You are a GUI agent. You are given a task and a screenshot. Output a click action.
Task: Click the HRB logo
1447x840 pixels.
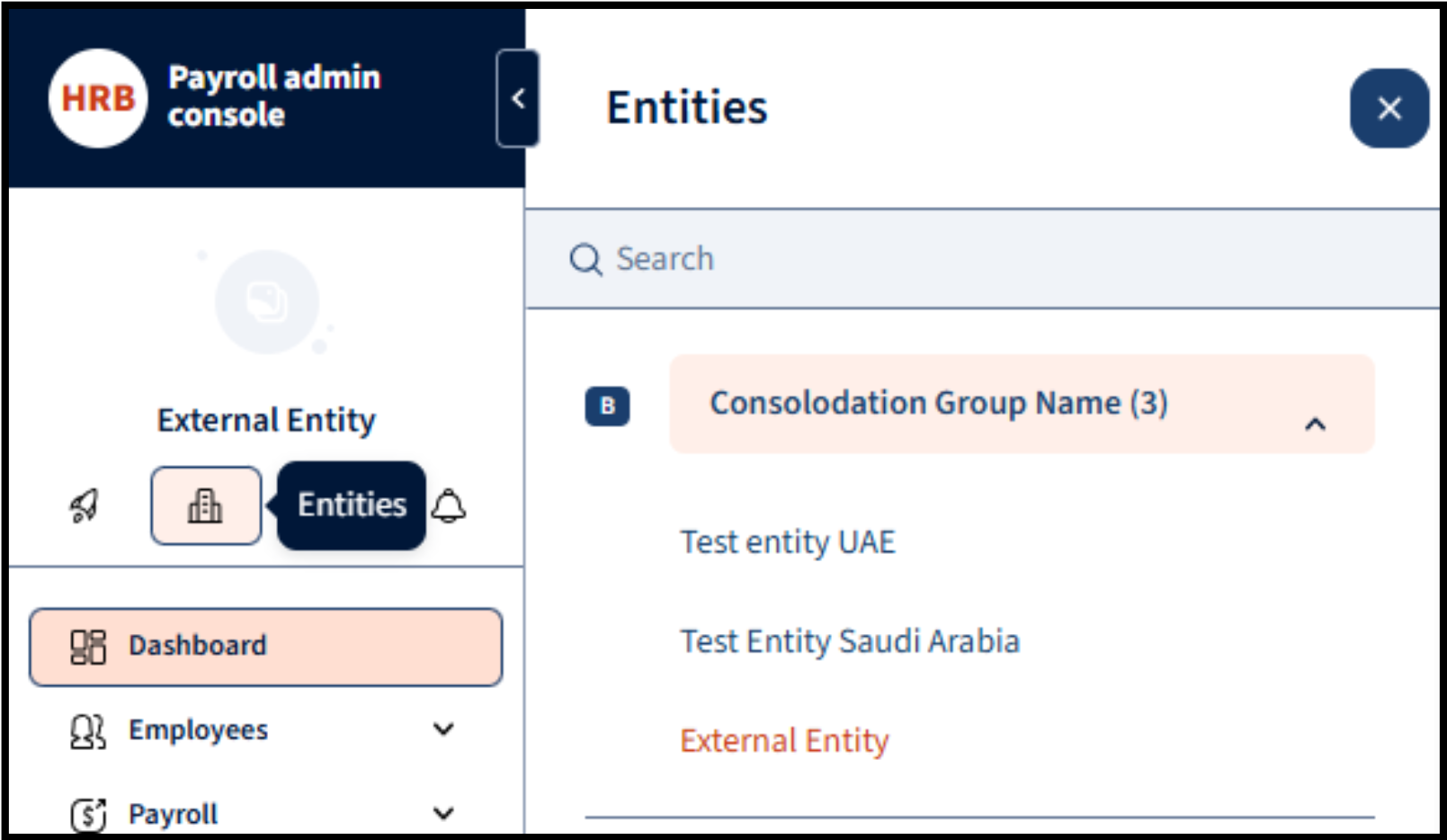(x=98, y=98)
